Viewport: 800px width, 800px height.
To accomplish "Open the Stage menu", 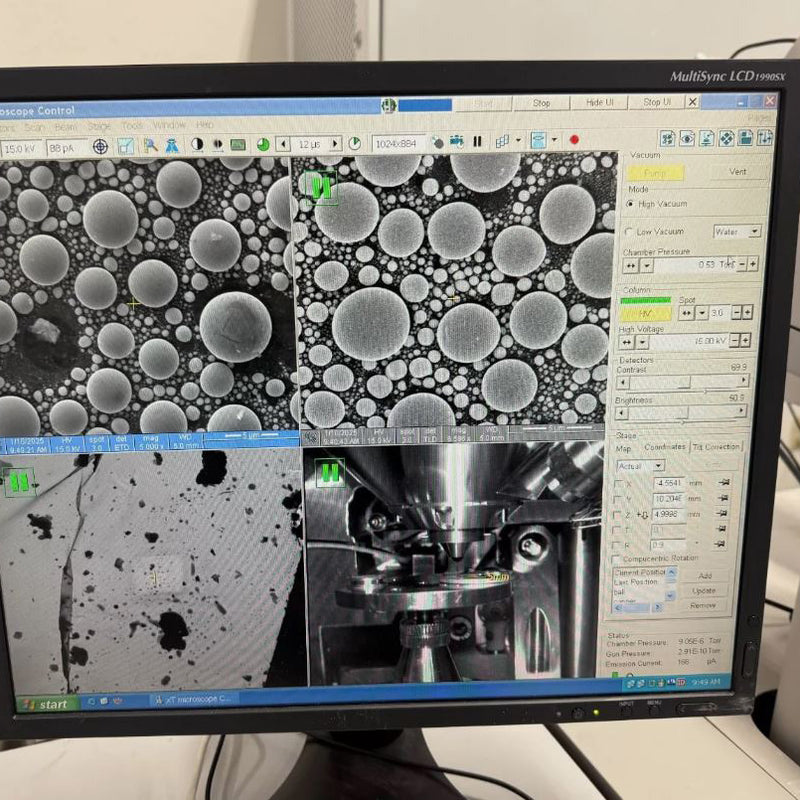I will click(99, 126).
